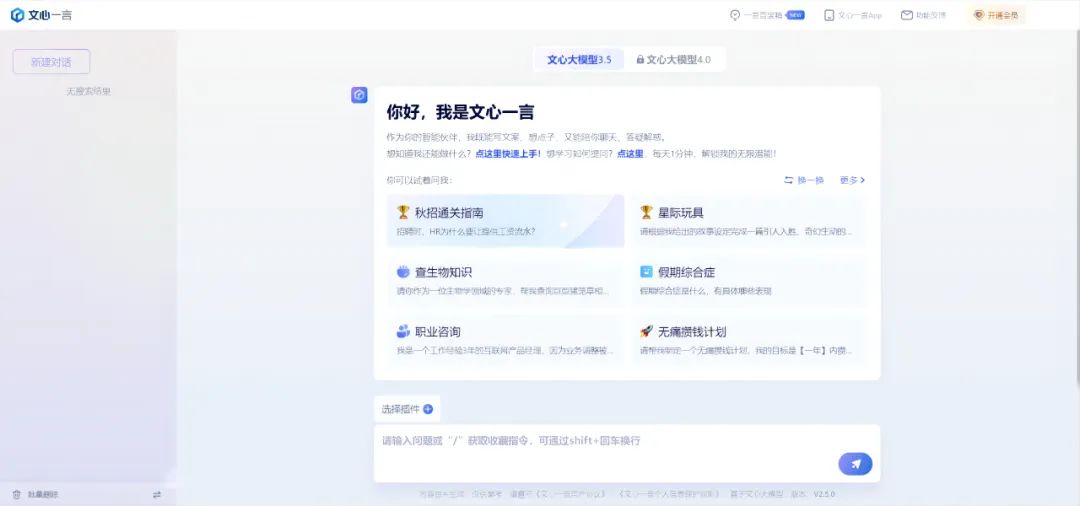Viewport: 1080px width, 506px height.
Task: Click the V2.5.0 version text
Action: pyautogui.click(x=824, y=494)
